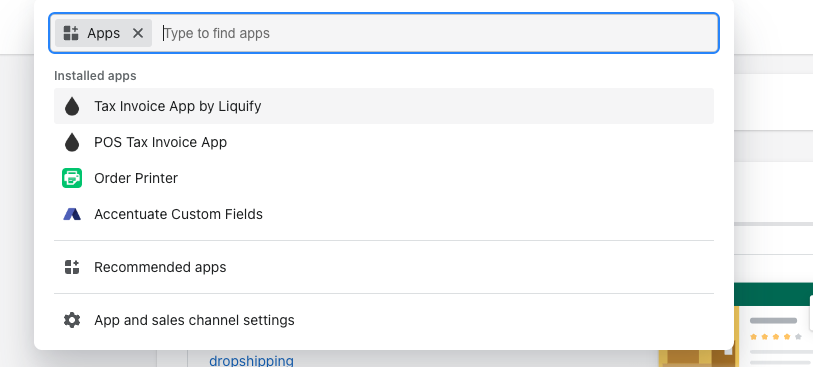Viewport: 813px width, 367px height.
Task: Launch the Order Printer app
Action: pyautogui.click(x=384, y=178)
